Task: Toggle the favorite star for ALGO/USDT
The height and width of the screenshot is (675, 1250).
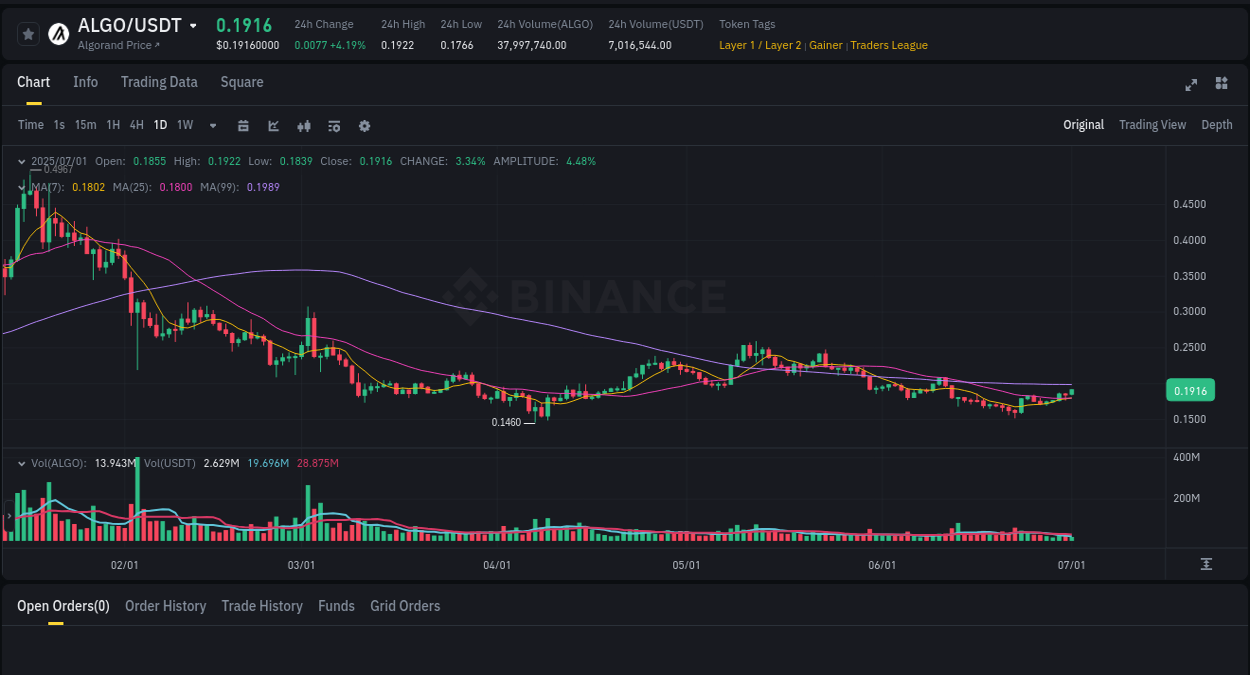Action: [28, 33]
